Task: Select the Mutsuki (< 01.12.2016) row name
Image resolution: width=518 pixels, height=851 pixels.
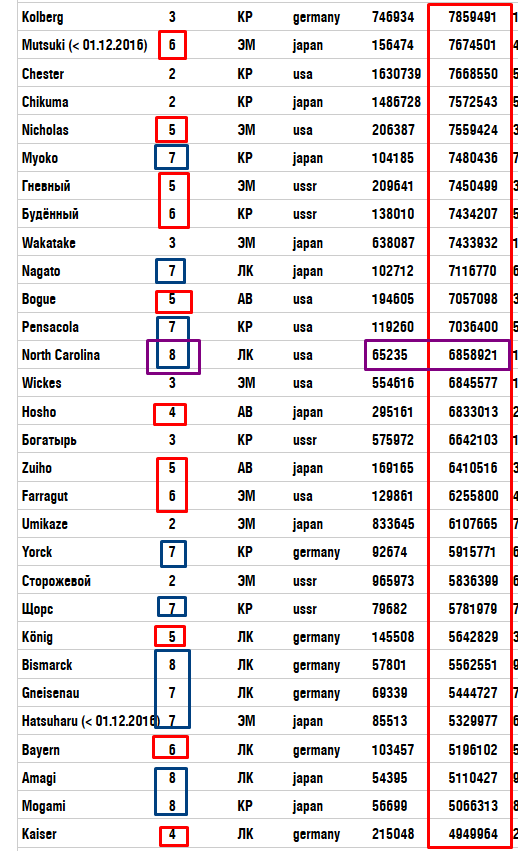Action: [x=84, y=45]
